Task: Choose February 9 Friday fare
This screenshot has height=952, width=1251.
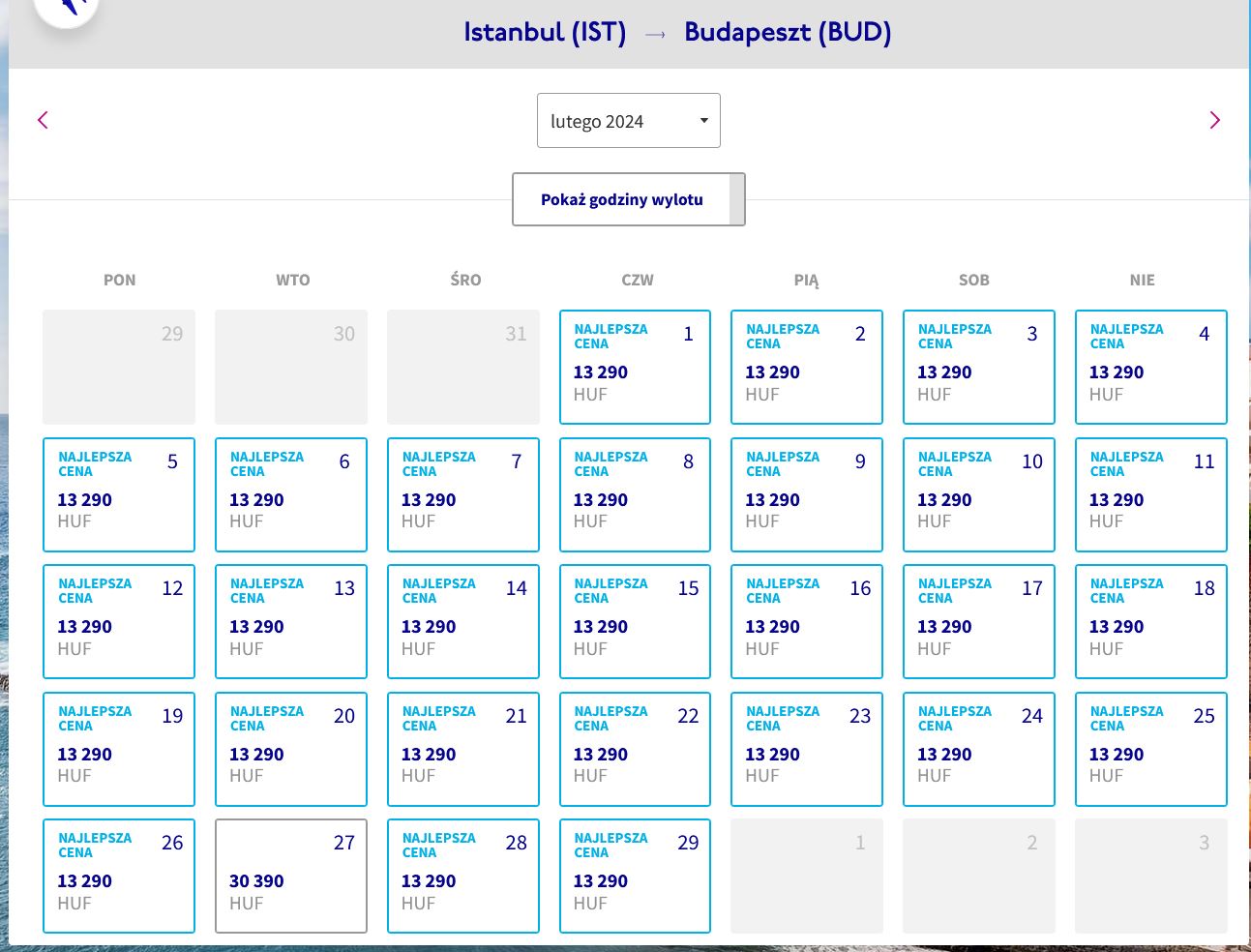Action: click(807, 494)
